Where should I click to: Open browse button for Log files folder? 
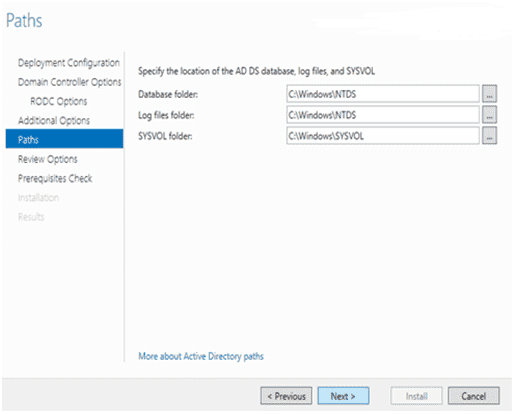[x=489, y=115]
